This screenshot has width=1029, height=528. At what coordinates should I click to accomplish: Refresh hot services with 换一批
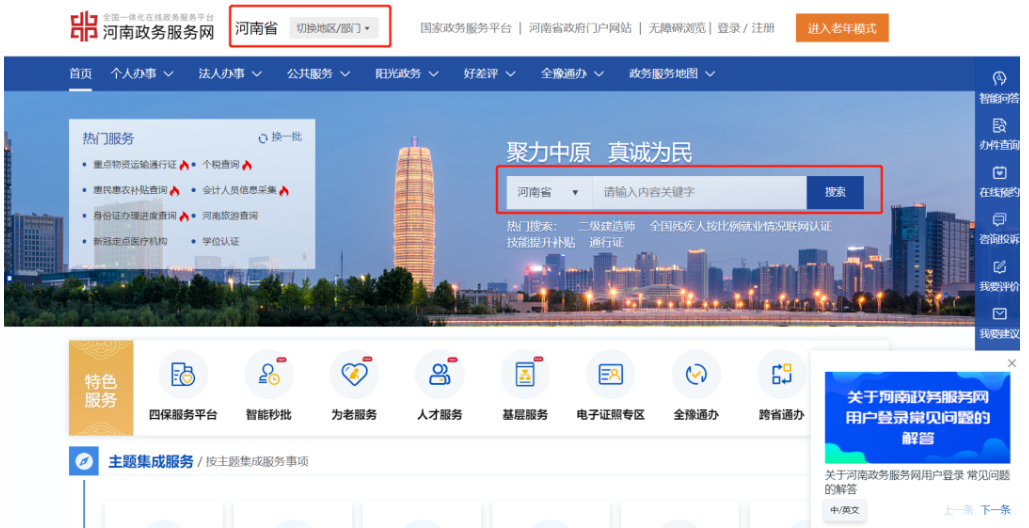280,138
